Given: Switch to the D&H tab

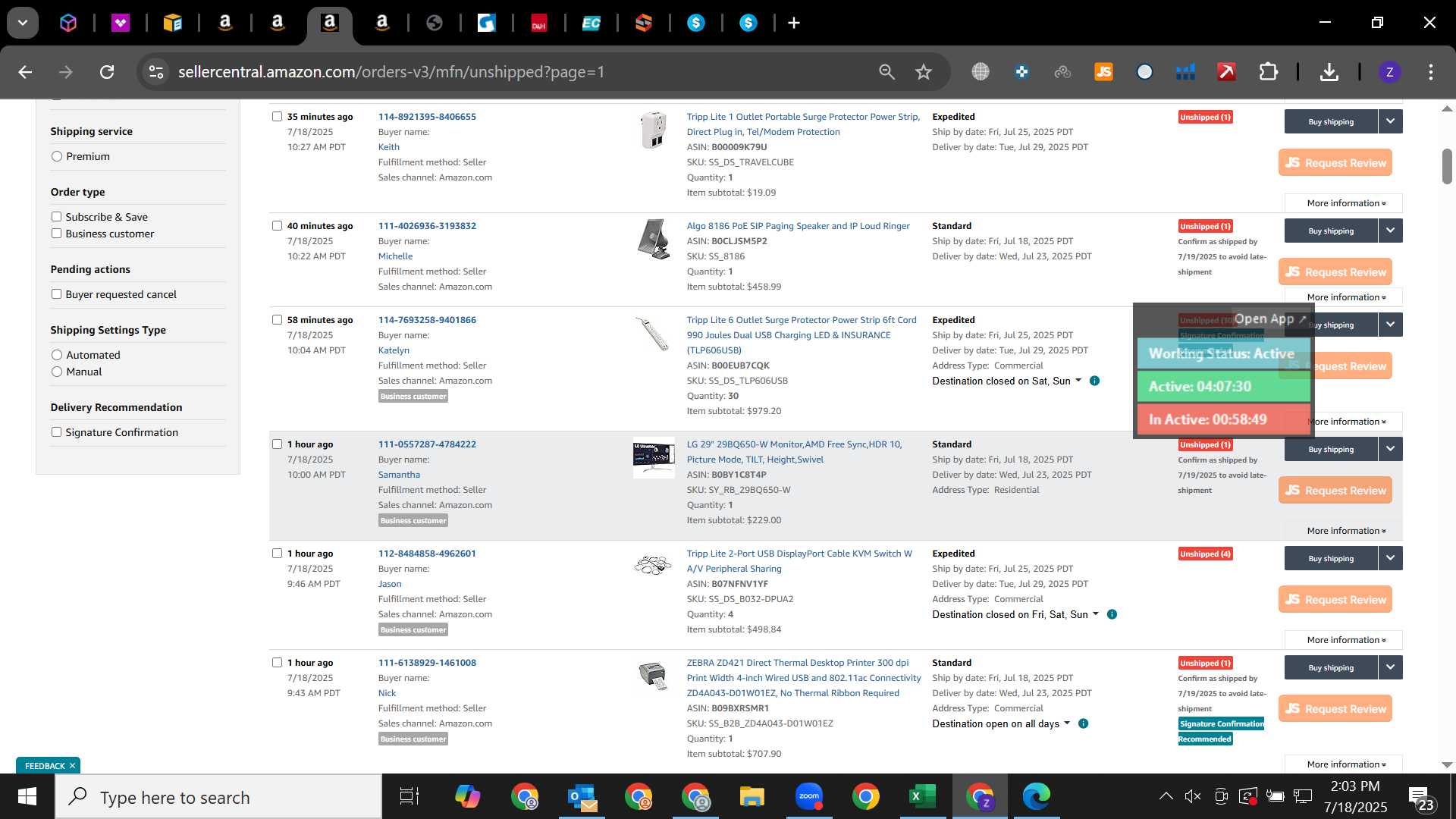Looking at the screenshot, I should coord(539,24).
